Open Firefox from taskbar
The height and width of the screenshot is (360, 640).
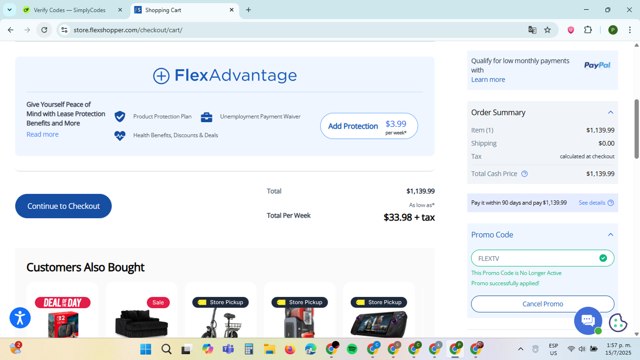290,349
